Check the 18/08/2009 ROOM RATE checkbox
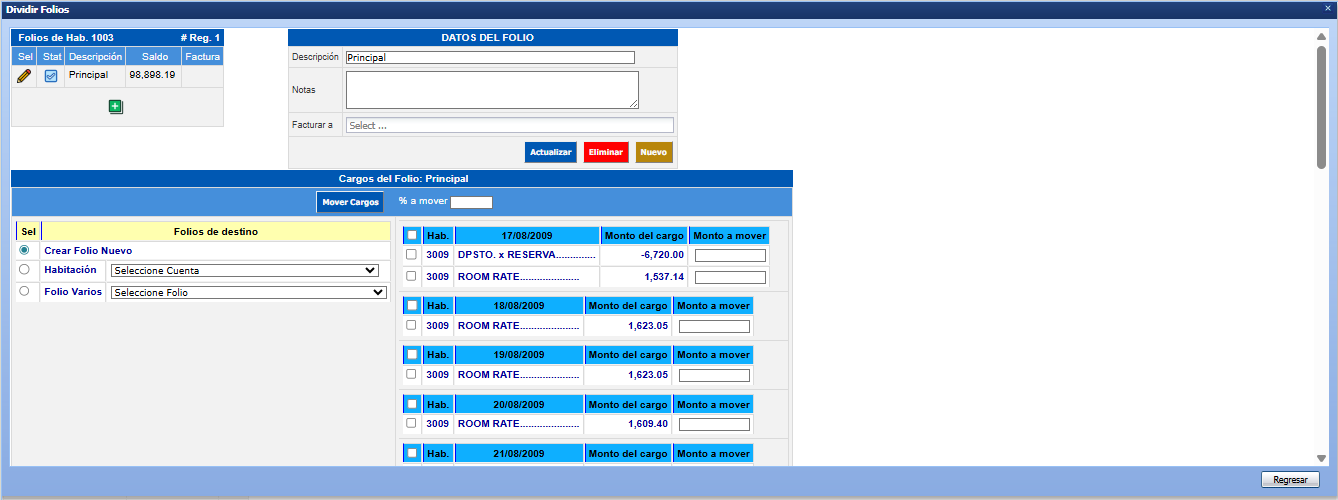This screenshot has height=500, width=1338. pyautogui.click(x=411, y=325)
